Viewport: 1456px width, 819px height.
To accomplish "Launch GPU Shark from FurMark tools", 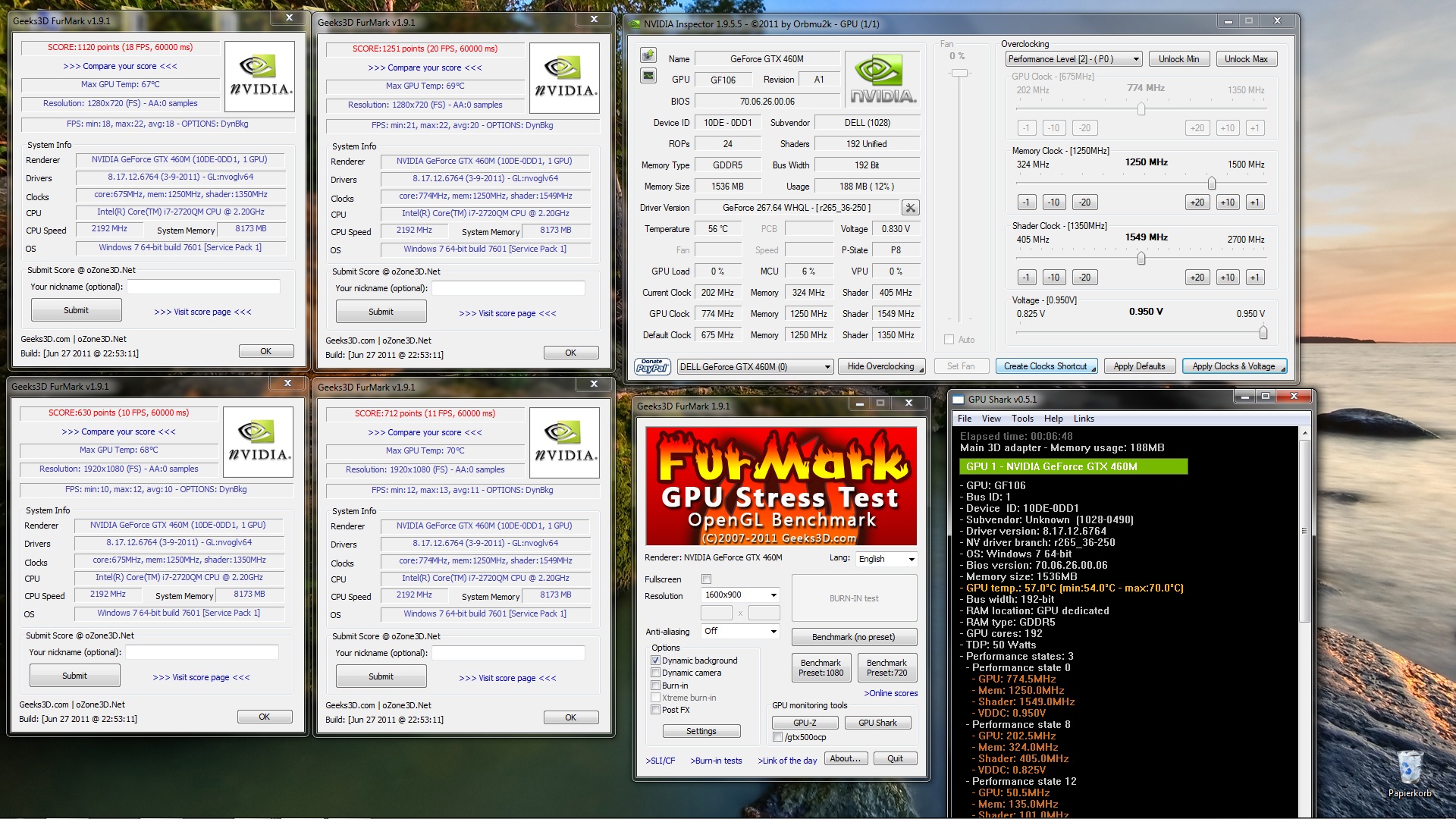I will (877, 723).
